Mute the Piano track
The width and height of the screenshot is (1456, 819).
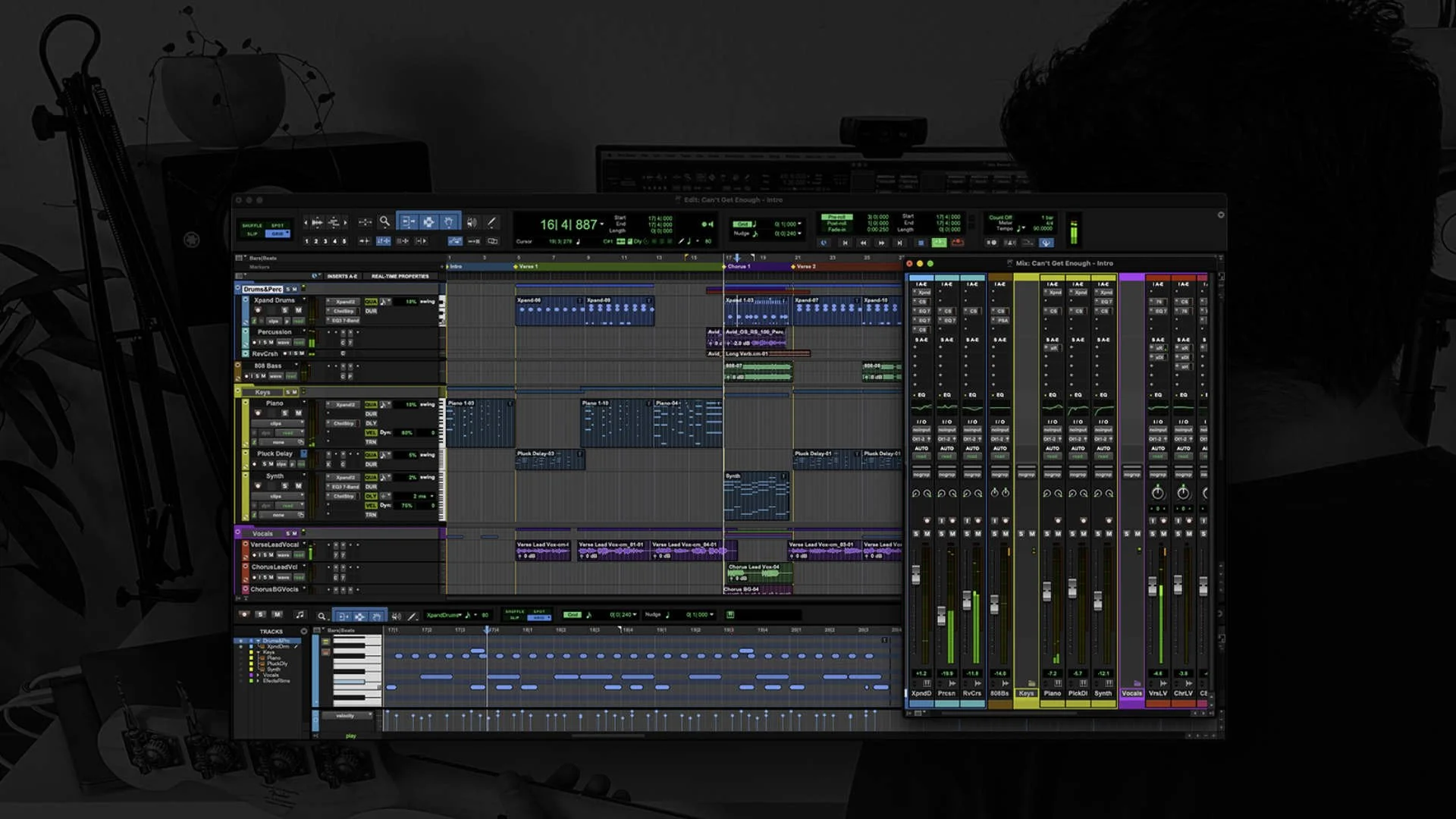tap(299, 413)
